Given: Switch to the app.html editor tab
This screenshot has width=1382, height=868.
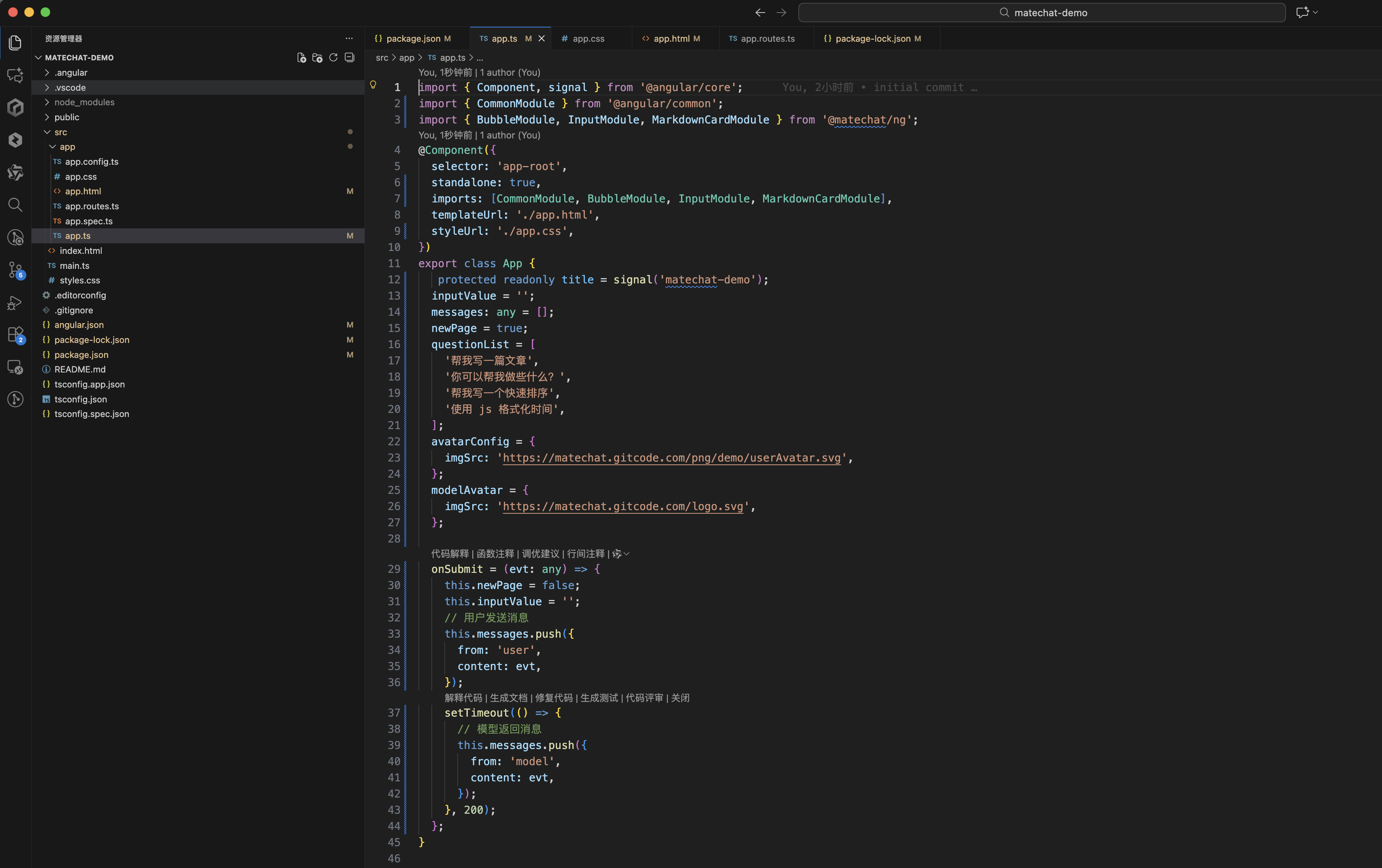Looking at the screenshot, I should tap(671, 38).
